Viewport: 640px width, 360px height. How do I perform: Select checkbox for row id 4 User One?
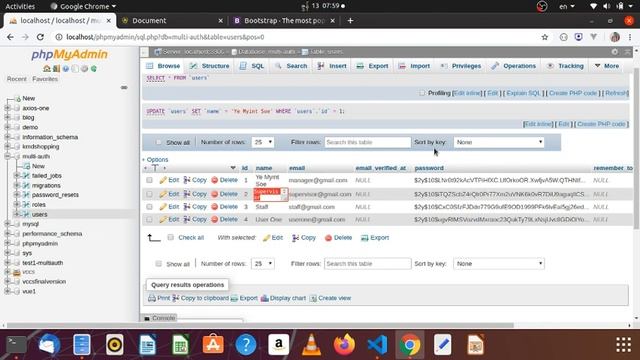(x=149, y=220)
